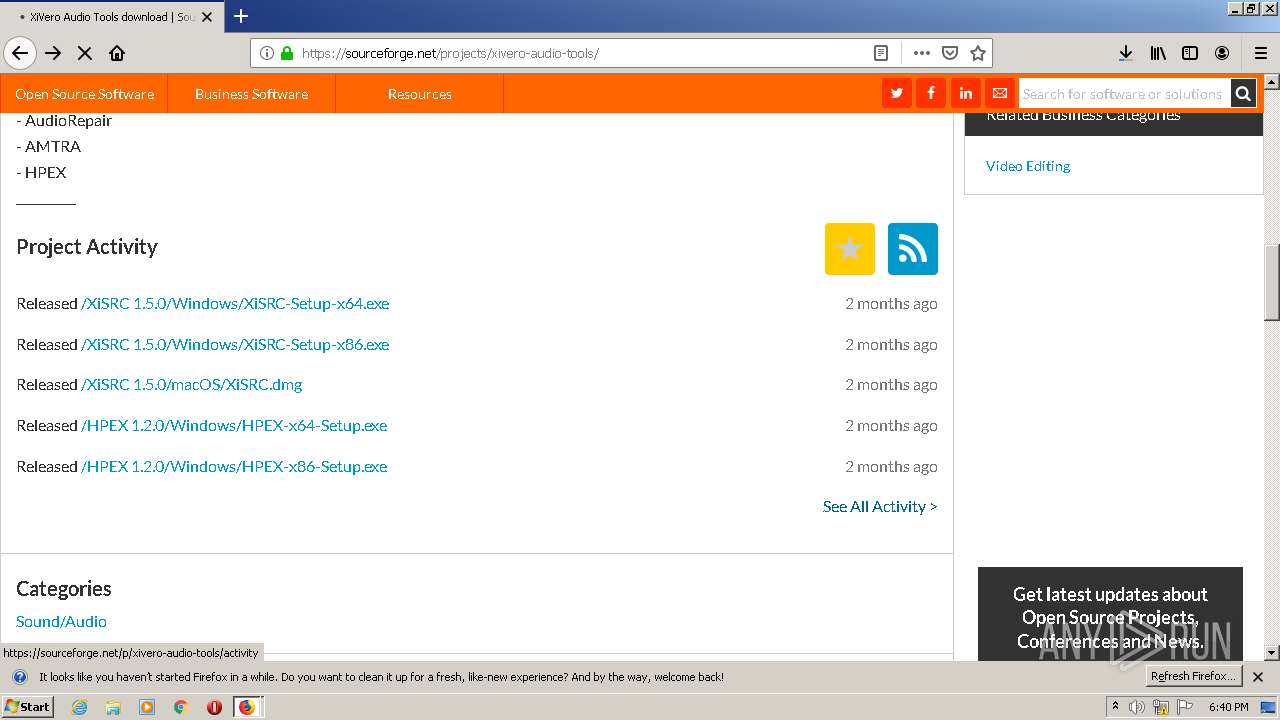Open a new browser tab
The height and width of the screenshot is (720, 1280).
click(241, 16)
